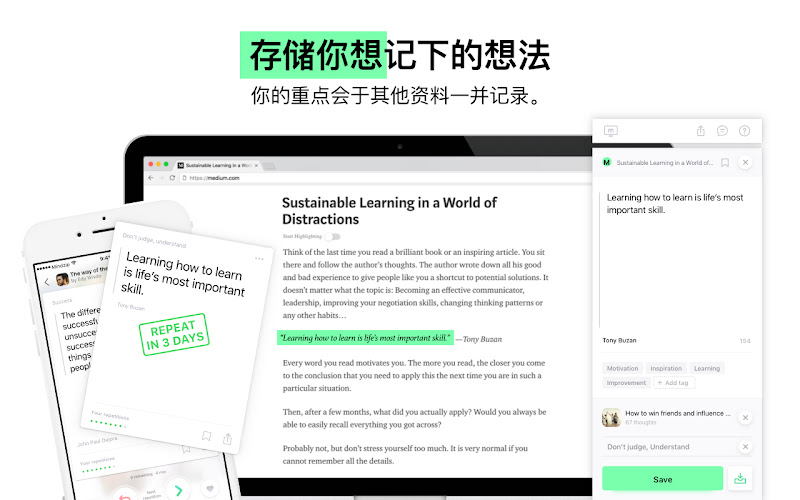This screenshot has height=500, width=800.
Task: Click the Add tag button
Action: point(673,383)
